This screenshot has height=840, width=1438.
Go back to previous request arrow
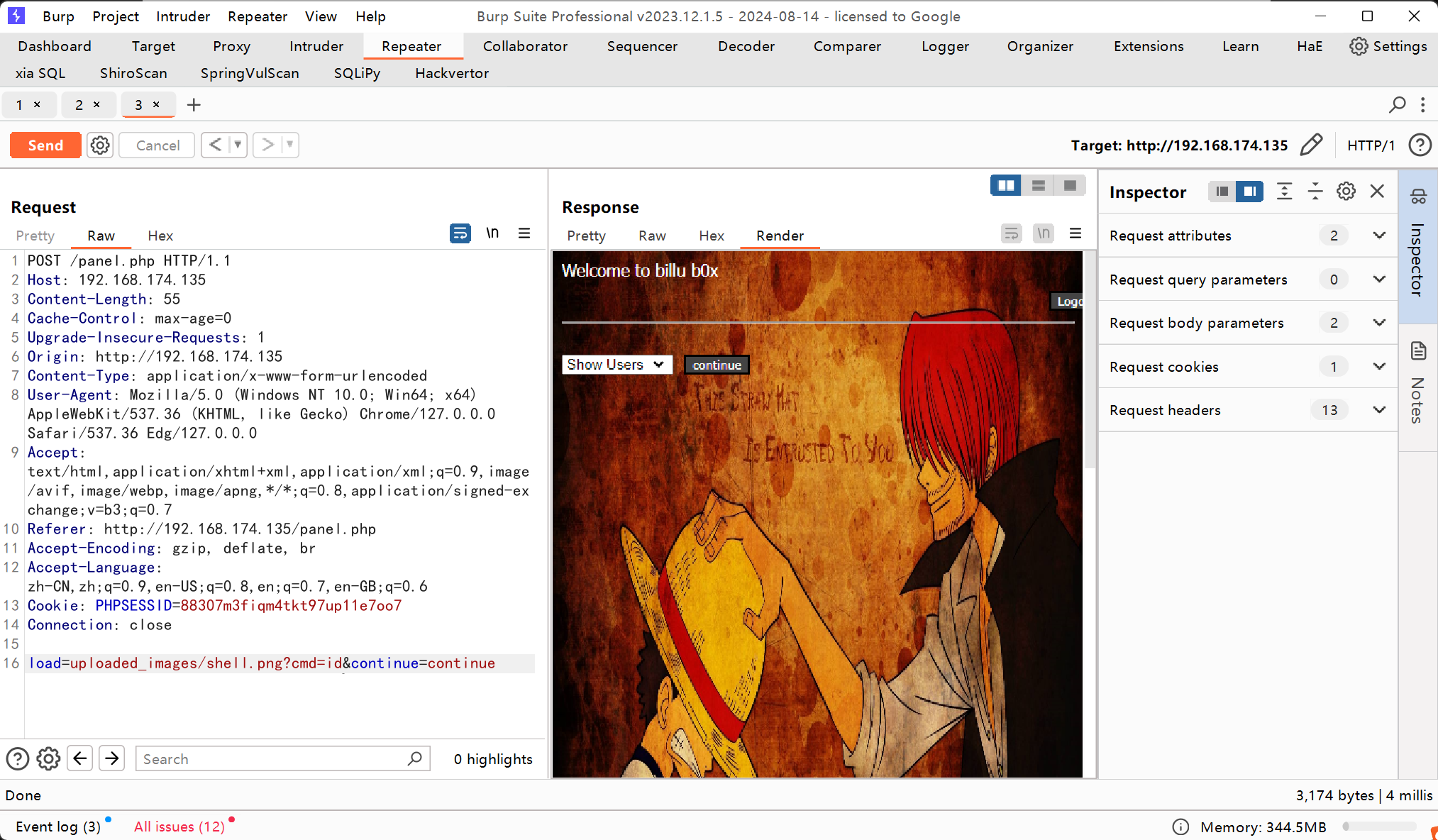pyautogui.click(x=216, y=145)
